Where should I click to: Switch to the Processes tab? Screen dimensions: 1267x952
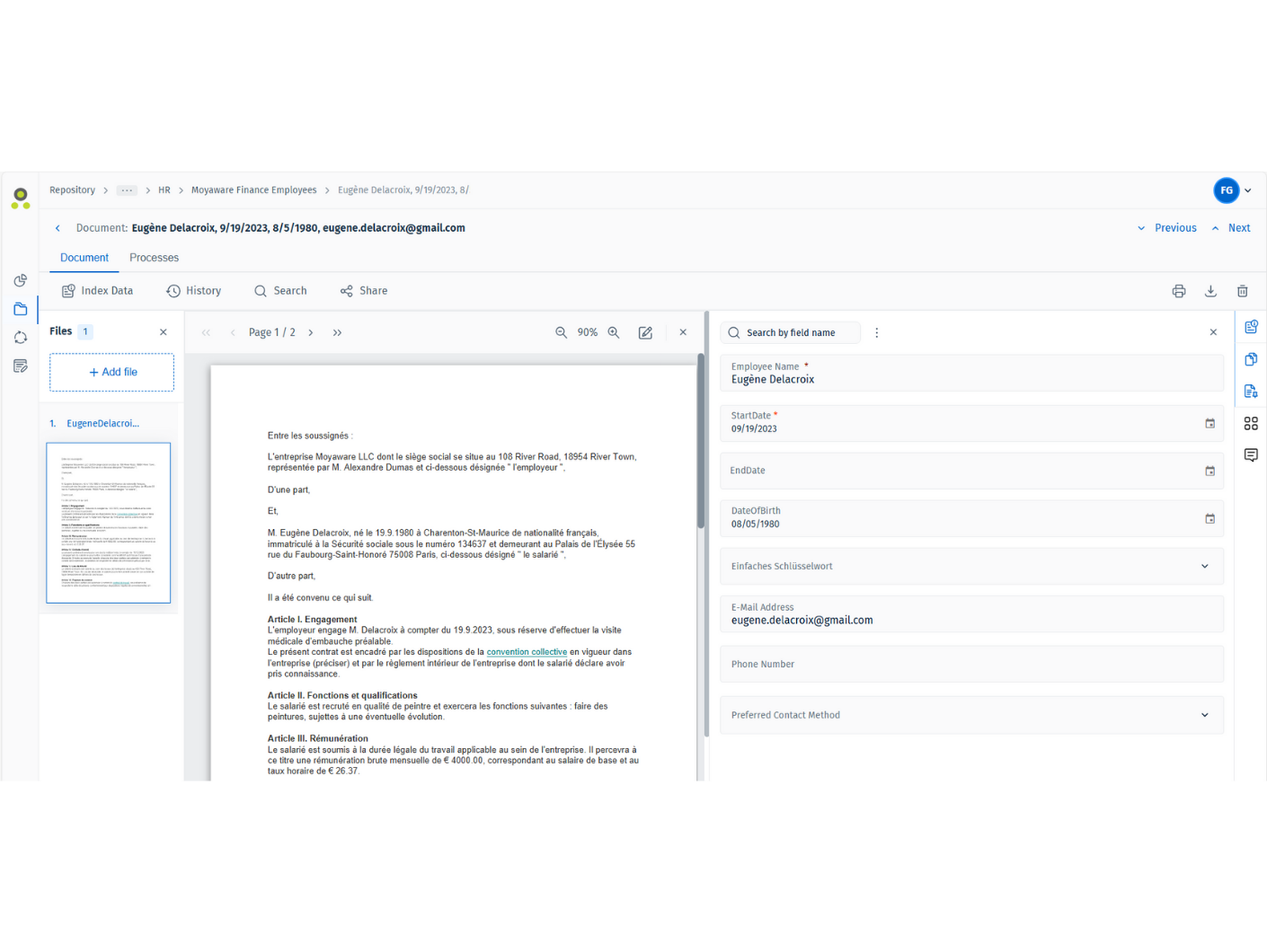tap(154, 258)
